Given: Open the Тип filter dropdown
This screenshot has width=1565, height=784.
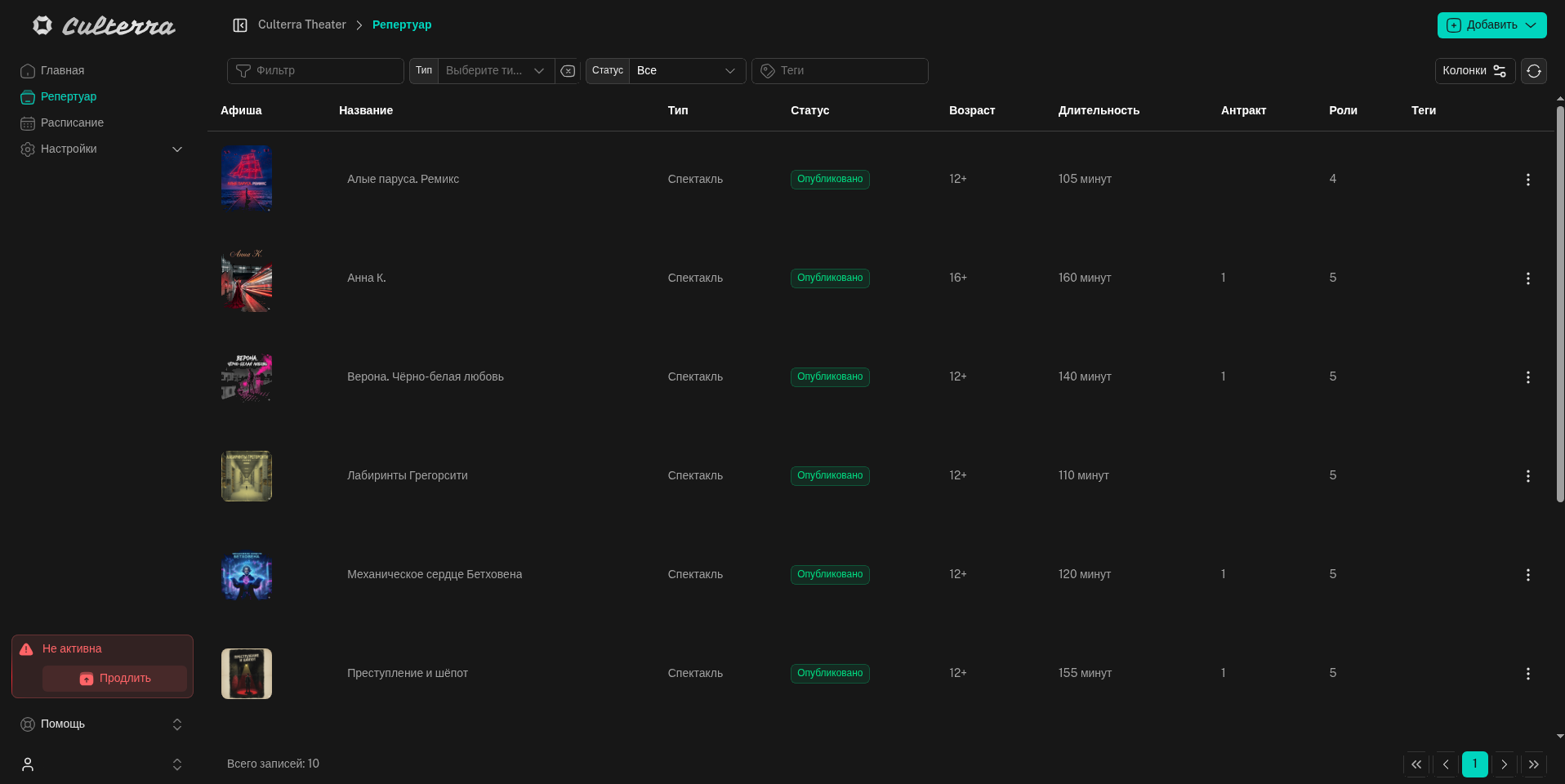Looking at the screenshot, I should pos(495,71).
